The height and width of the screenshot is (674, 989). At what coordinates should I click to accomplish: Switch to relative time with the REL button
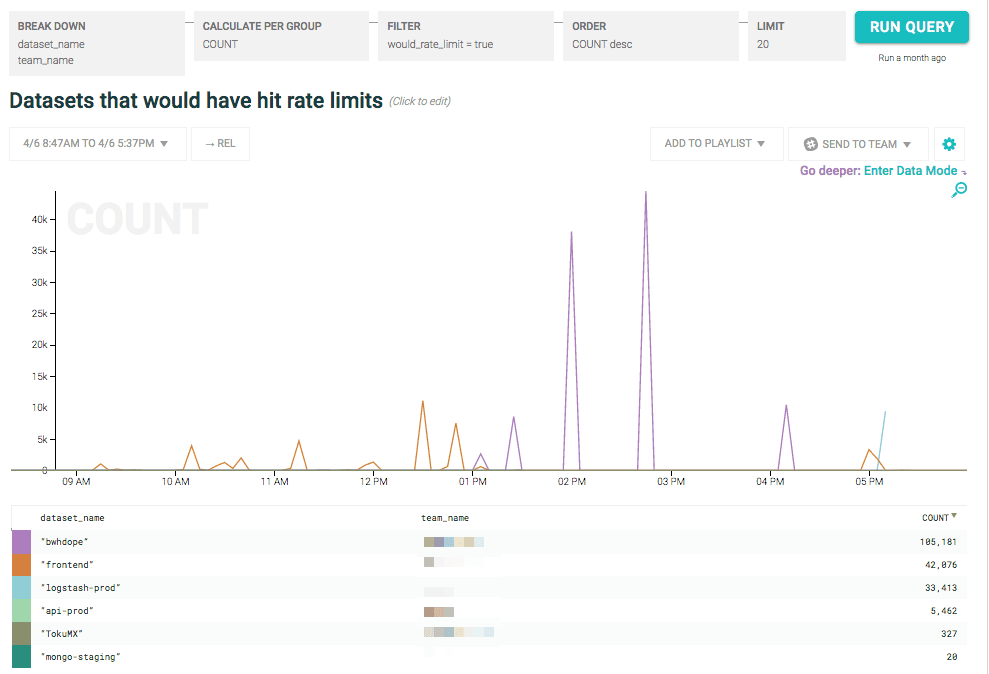click(220, 143)
